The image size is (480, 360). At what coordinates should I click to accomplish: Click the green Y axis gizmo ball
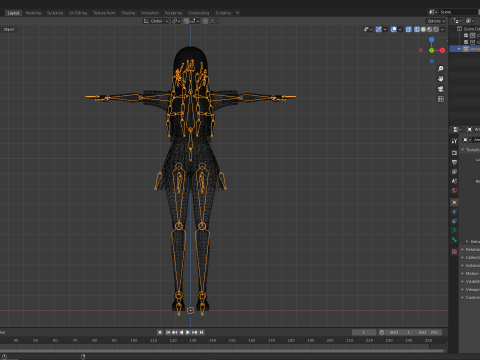432,50
